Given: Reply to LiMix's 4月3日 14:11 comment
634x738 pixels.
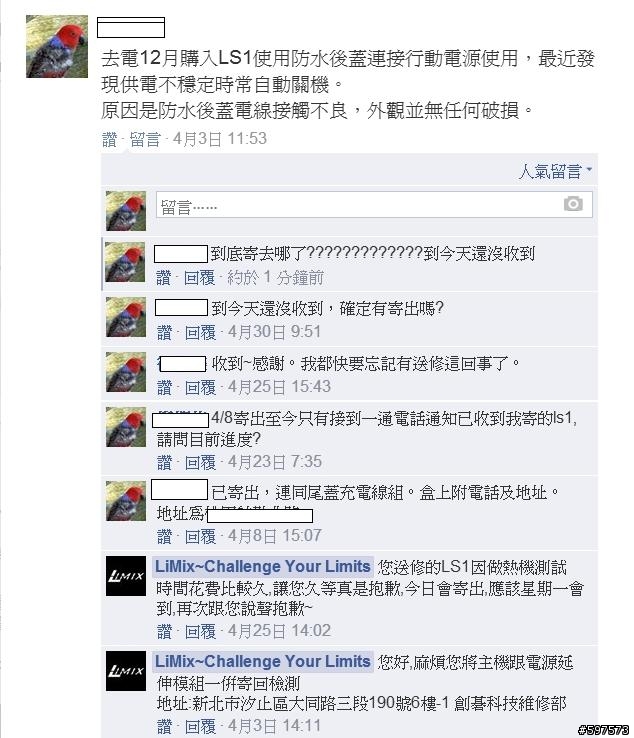Looking at the screenshot, I should coord(200,726).
